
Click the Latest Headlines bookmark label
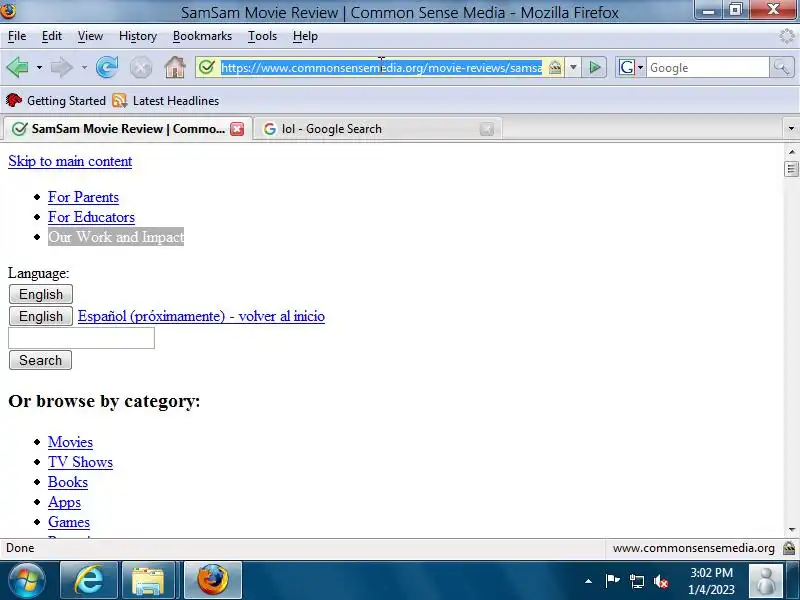[x=176, y=101]
